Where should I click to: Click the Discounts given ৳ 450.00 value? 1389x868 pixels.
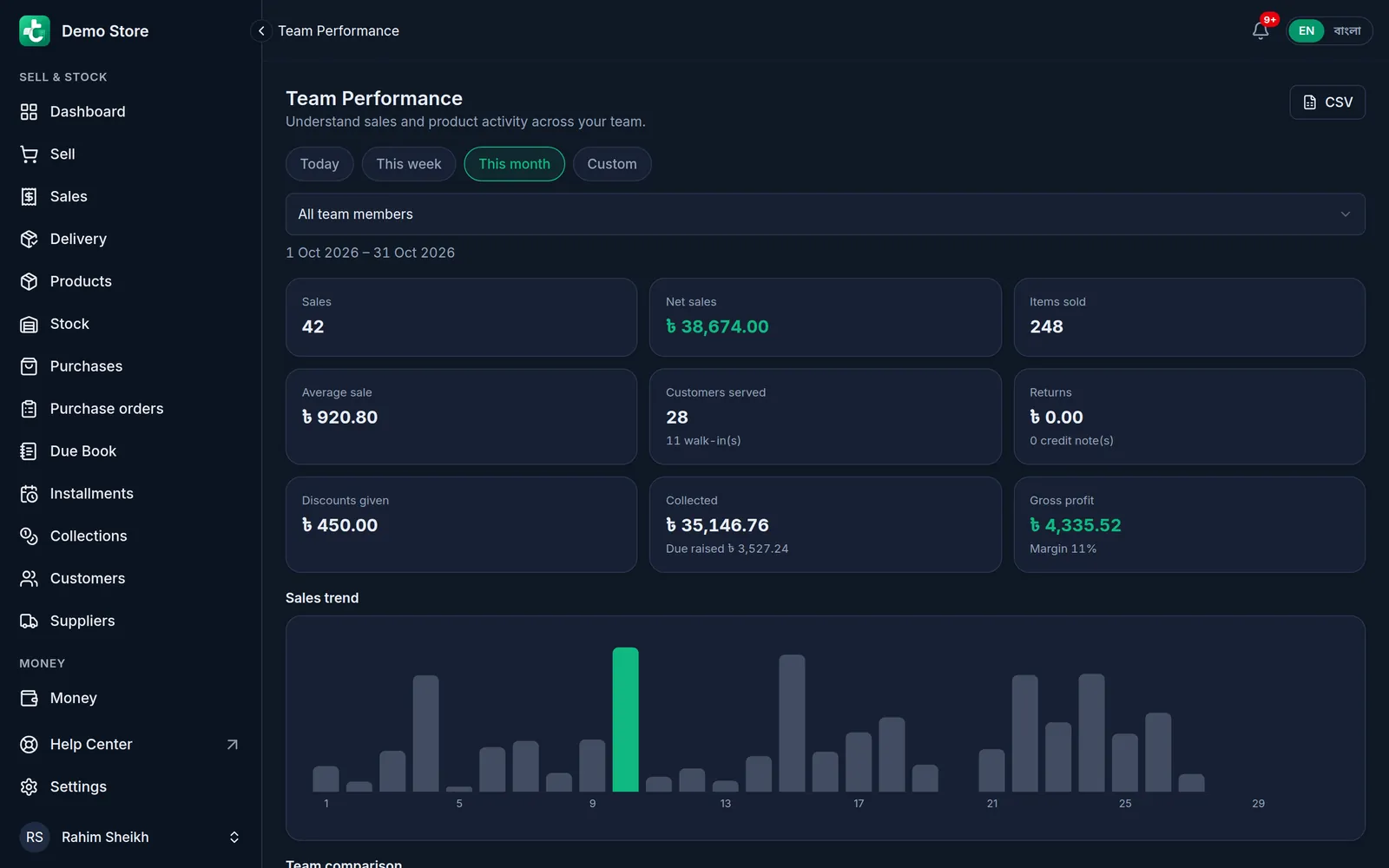point(339,525)
